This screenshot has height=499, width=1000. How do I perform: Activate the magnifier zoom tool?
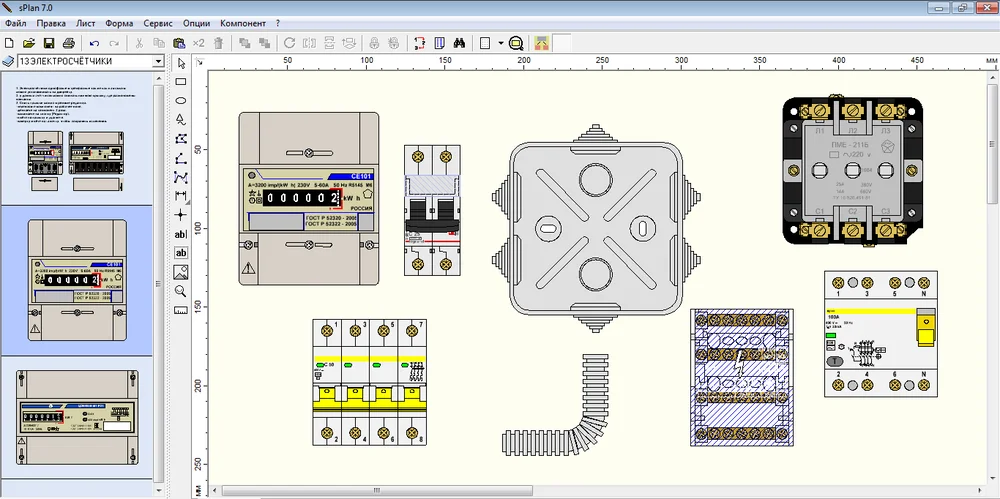(x=181, y=290)
